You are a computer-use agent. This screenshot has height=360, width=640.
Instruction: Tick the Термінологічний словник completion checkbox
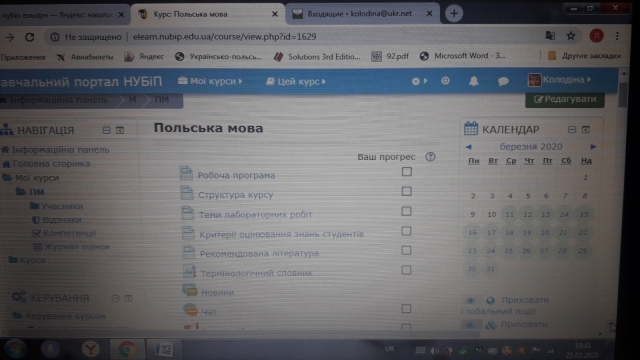406,270
